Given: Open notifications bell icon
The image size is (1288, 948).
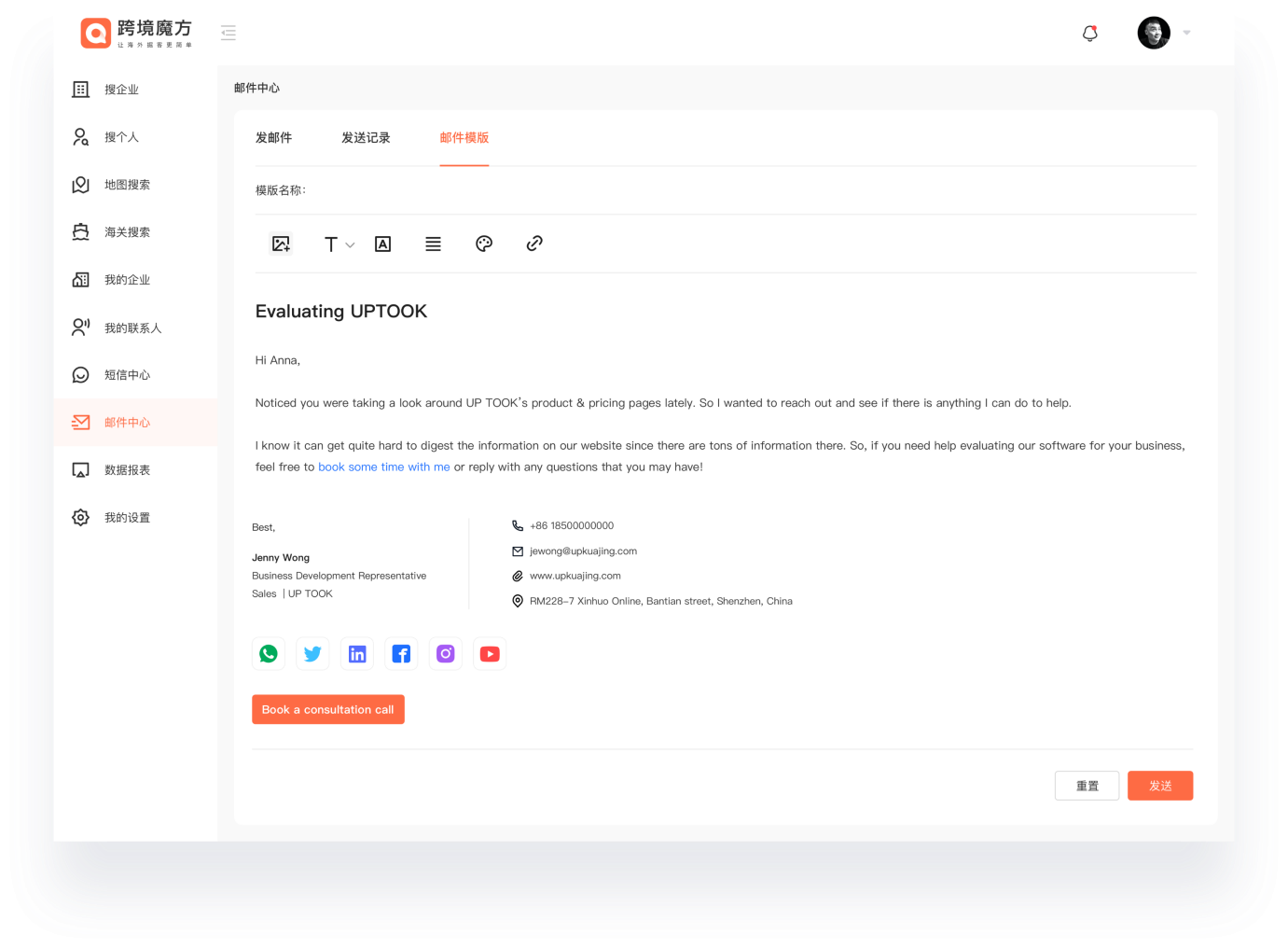Looking at the screenshot, I should (x=1089, y=34).
